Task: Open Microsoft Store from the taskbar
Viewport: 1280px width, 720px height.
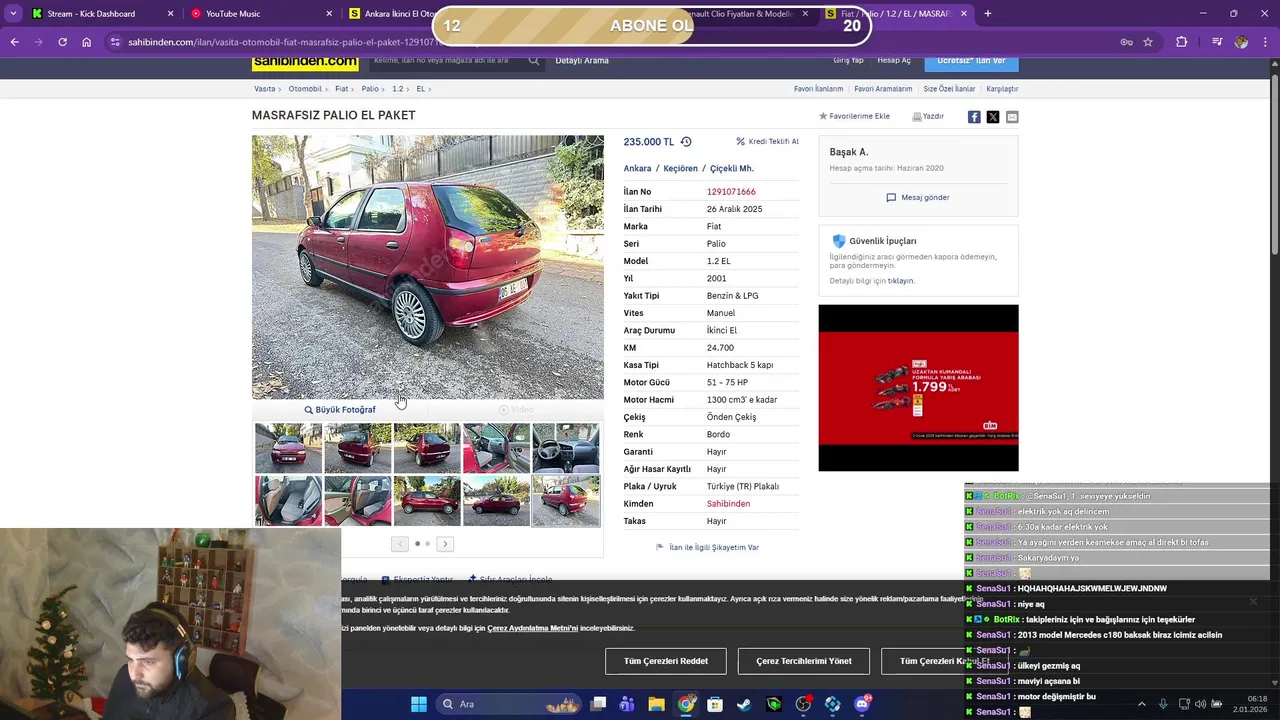Action: point(715,704)
